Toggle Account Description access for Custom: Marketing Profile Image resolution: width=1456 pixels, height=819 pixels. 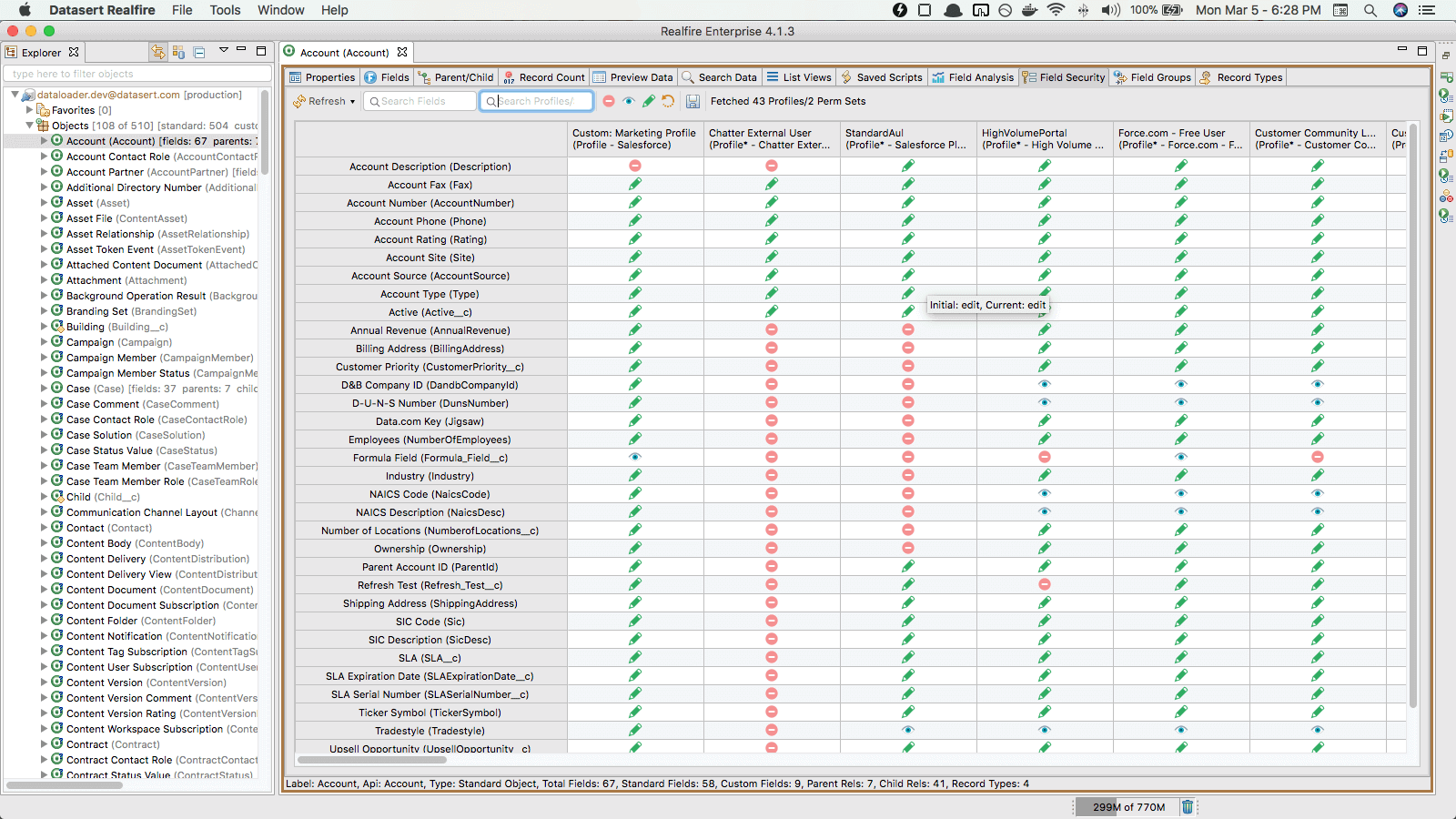pos(635,166)
